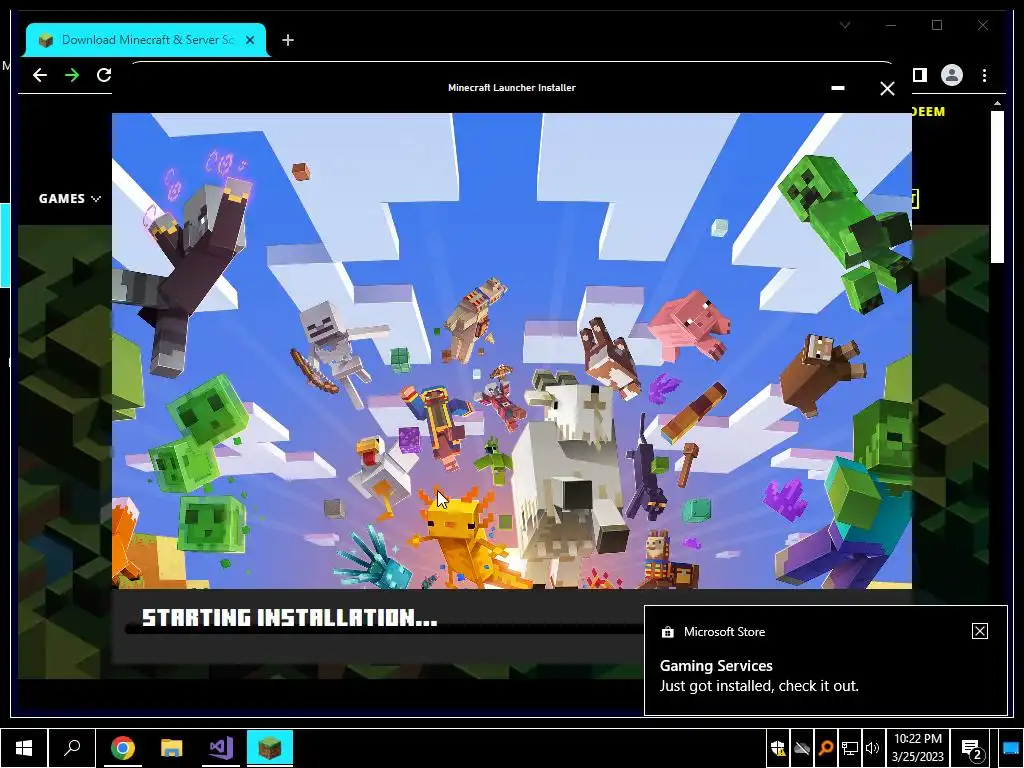Image resolution: width=1024 pixels, height=768 pixels.
Task: Open network status tray icon
Action: [x=849, y=748]
